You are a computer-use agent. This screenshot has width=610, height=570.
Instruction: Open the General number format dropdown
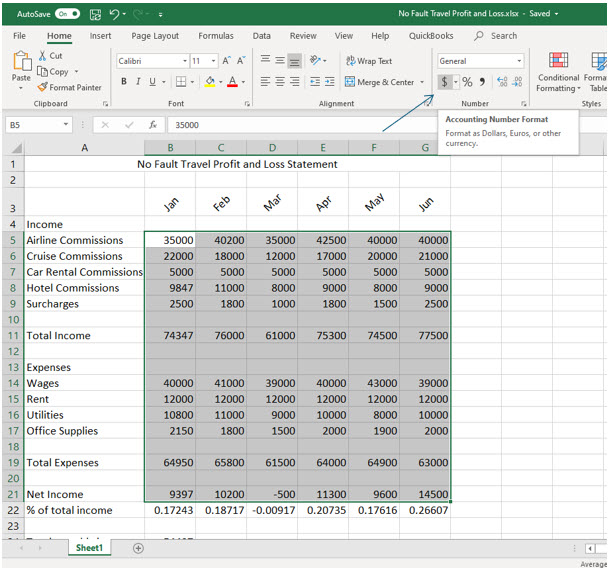pos(519,61)
